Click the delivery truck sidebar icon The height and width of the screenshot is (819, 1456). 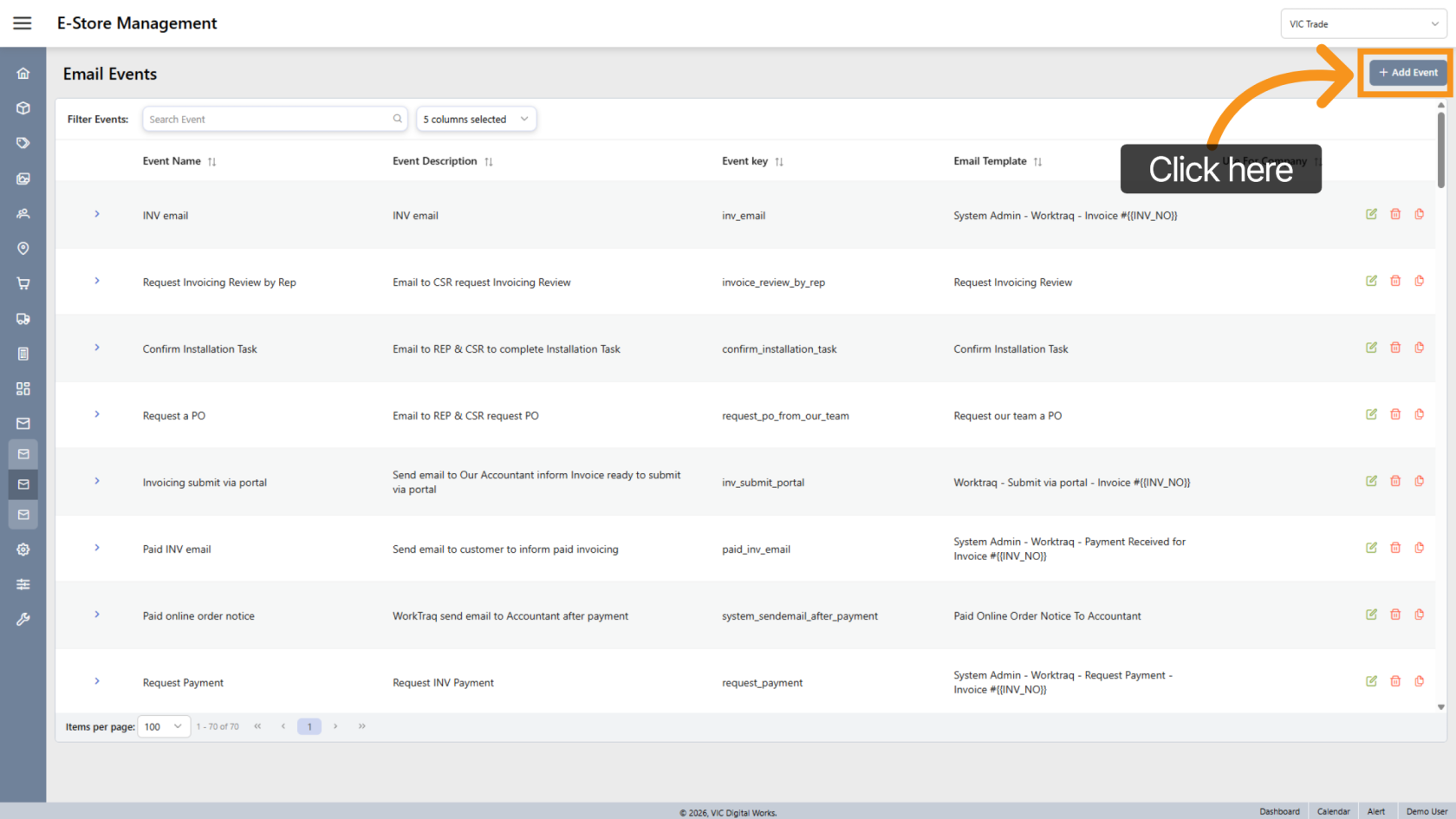point(23,319)
